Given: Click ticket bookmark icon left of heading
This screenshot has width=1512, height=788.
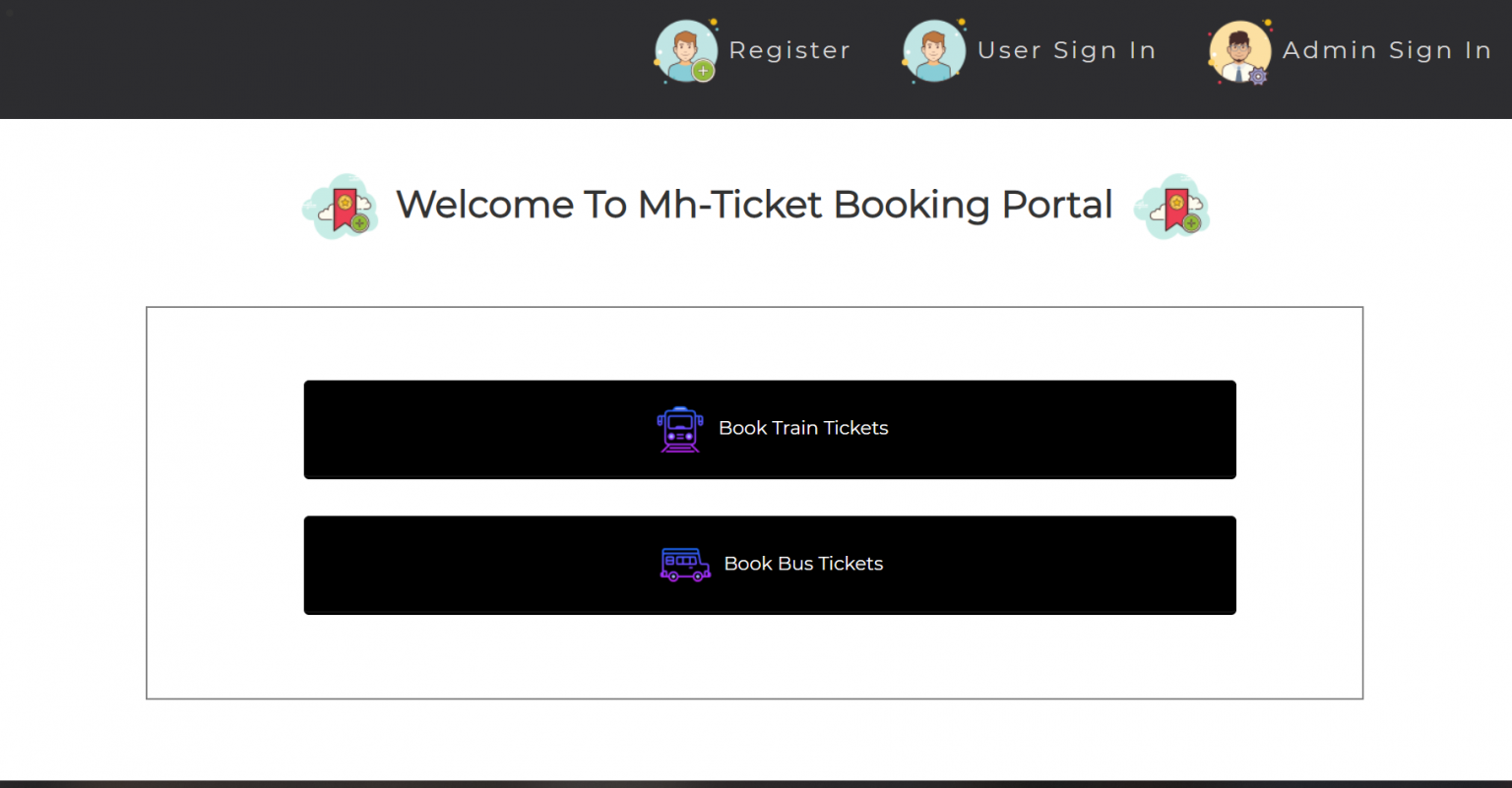Looking at the screenshot, I should pyautogui.click(x=341, y=207).
